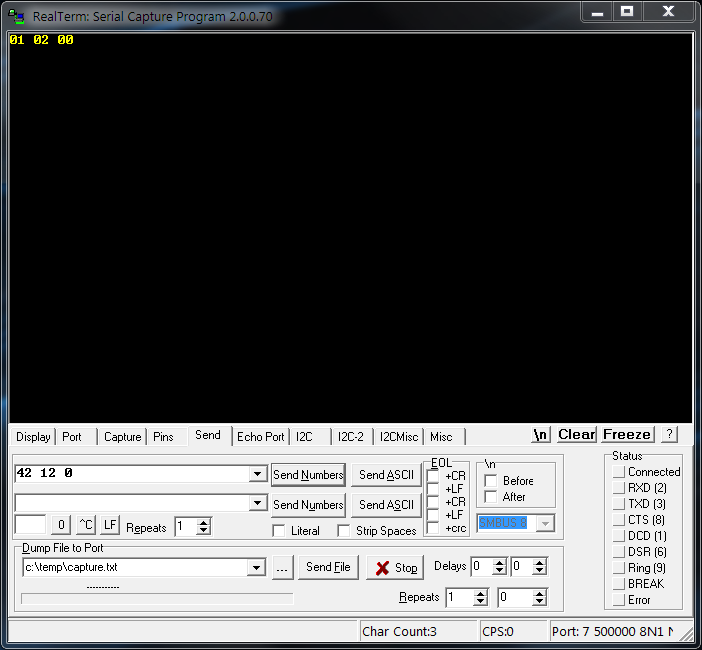Image resolution: width=702 pixels, height=650 pixels.
Task: Increase second Delays spinner value
Action: point(539,563)
